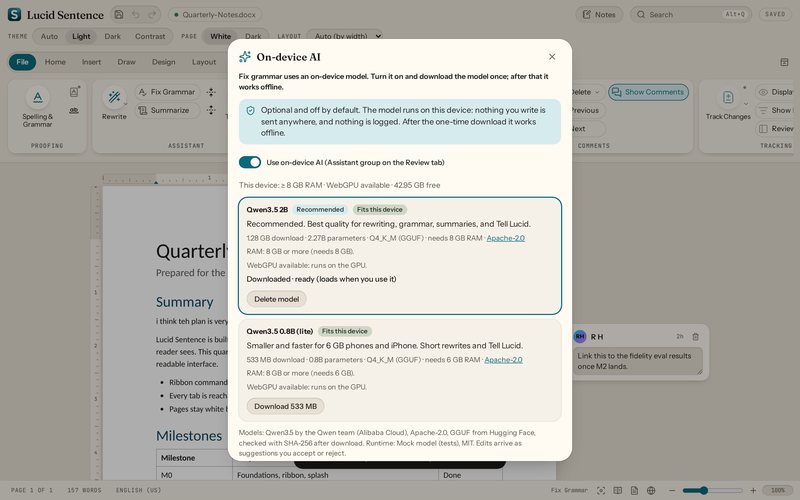Expand the Rewrite dropdown arrow
Image resolution: width=800 pixels, height=500 pixels.
coord(126,104)
